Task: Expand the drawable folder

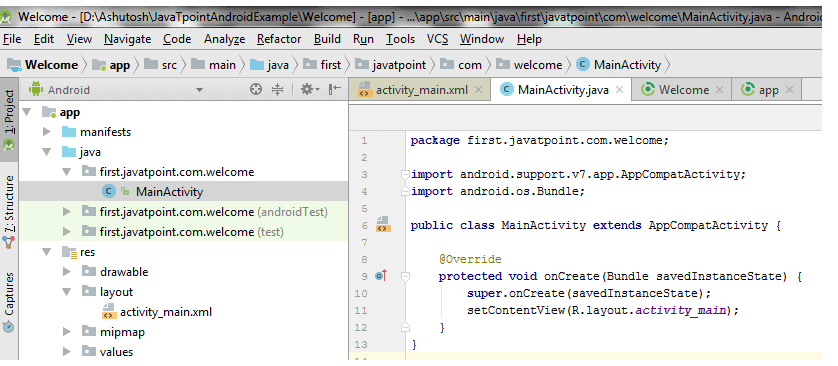Action: point(67,272)
